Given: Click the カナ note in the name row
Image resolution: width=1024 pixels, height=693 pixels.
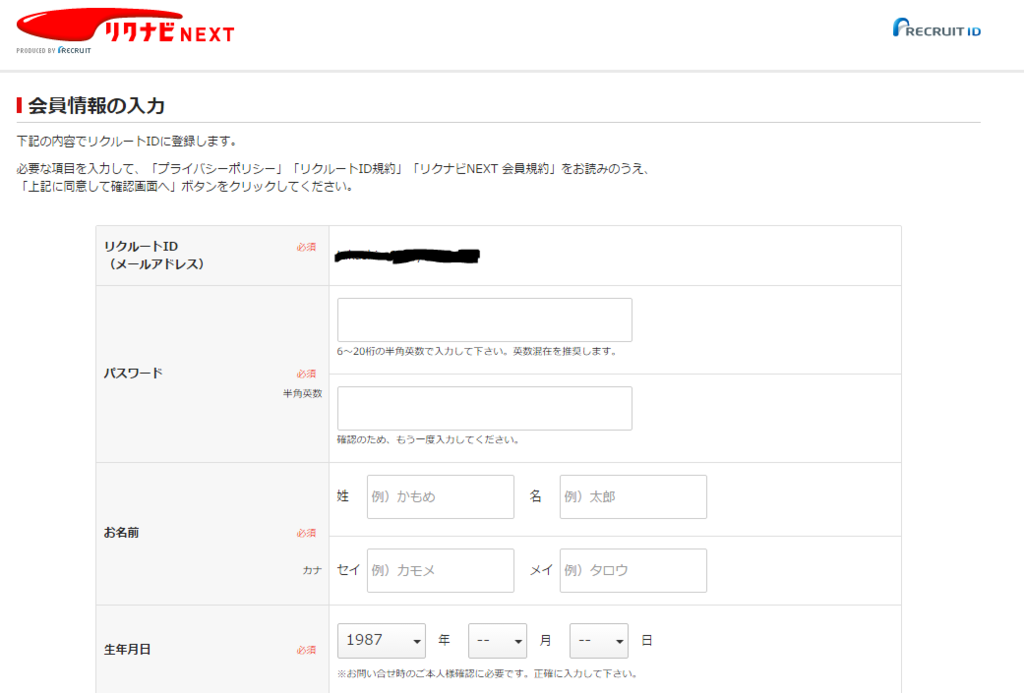Looking at the screenshot, I should point(312,570).
